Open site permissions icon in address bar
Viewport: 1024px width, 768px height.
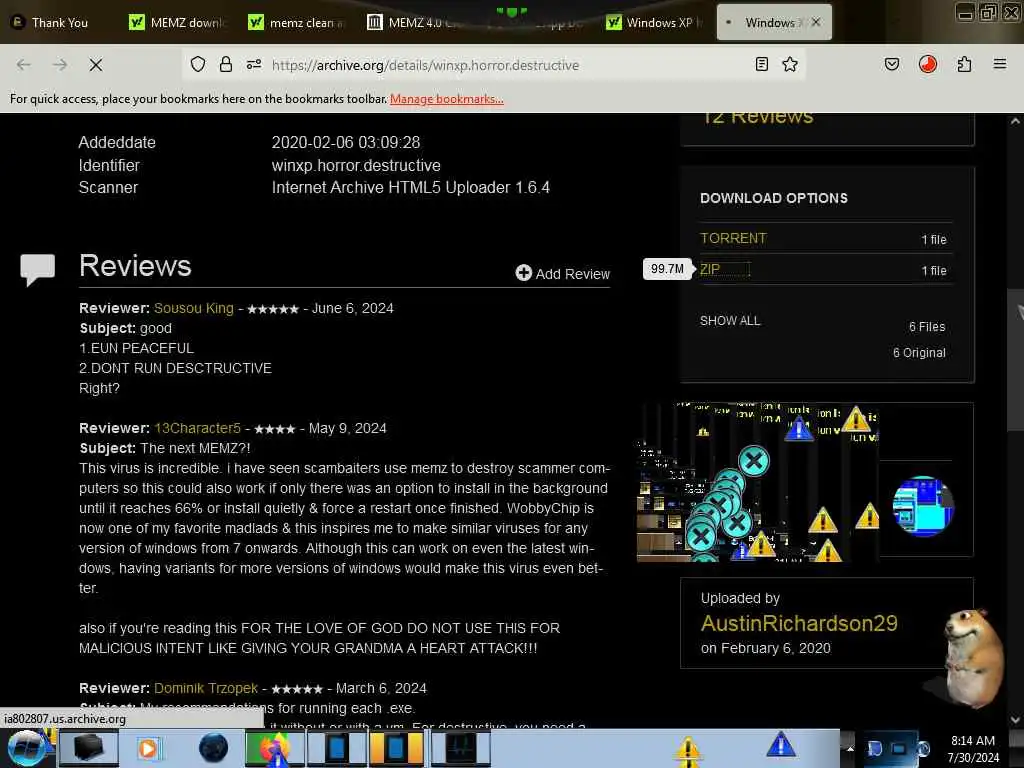(x=254, y=64)
